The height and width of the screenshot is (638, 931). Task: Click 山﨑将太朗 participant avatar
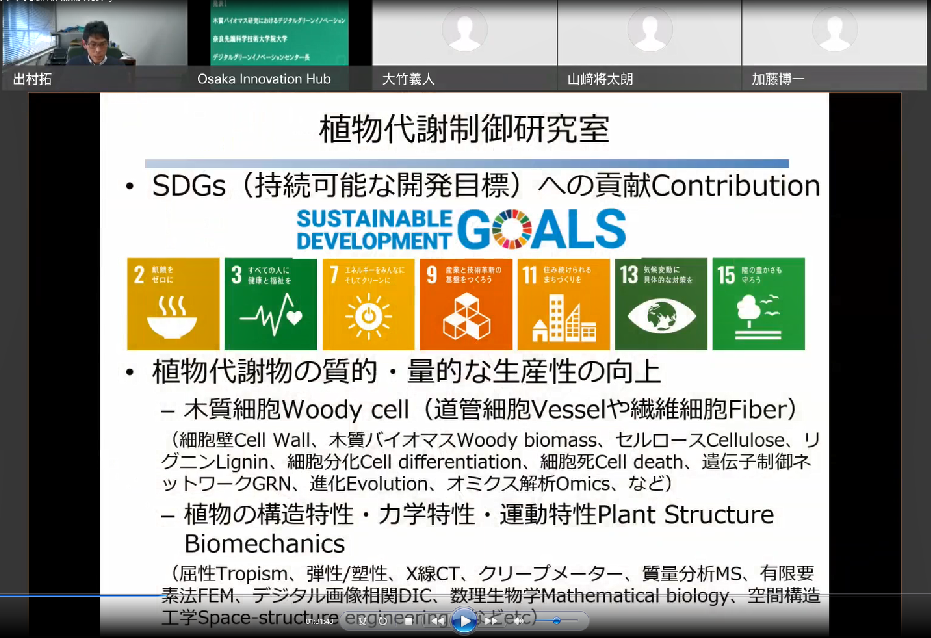click(x=650, y=34)
